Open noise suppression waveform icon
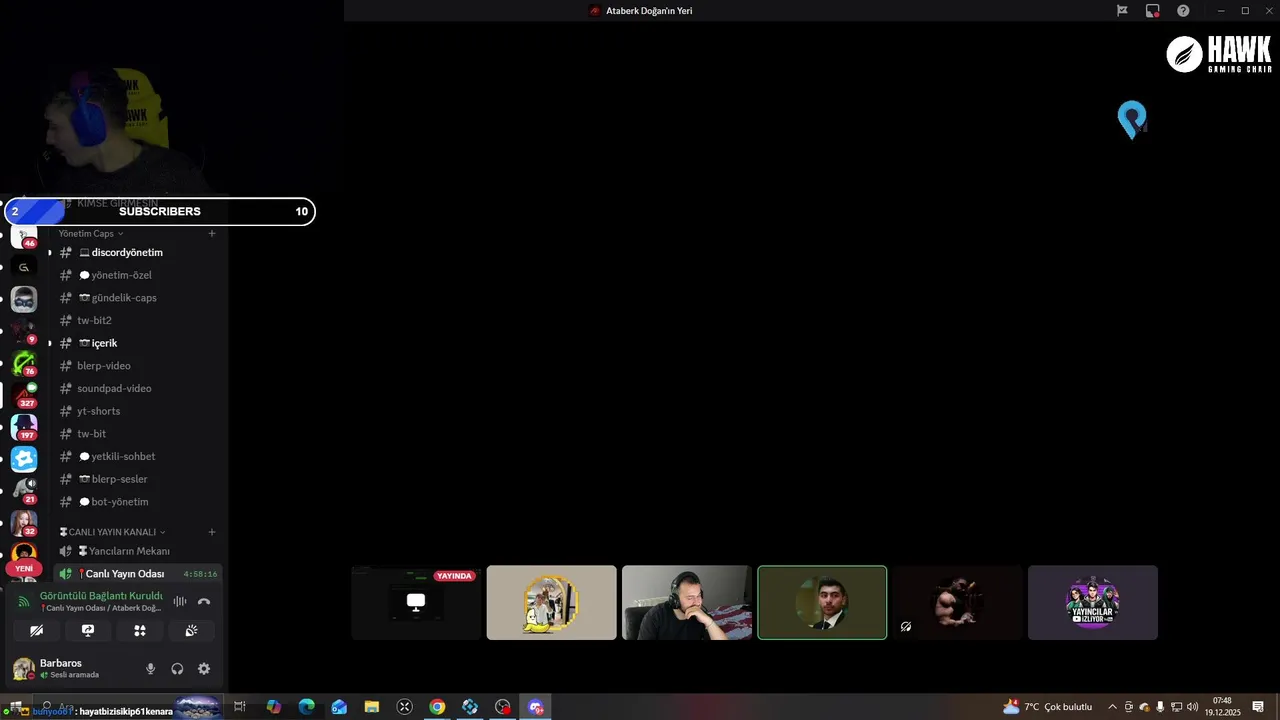The height and width of the screenshot is (720, 1280). pos(180,601)
